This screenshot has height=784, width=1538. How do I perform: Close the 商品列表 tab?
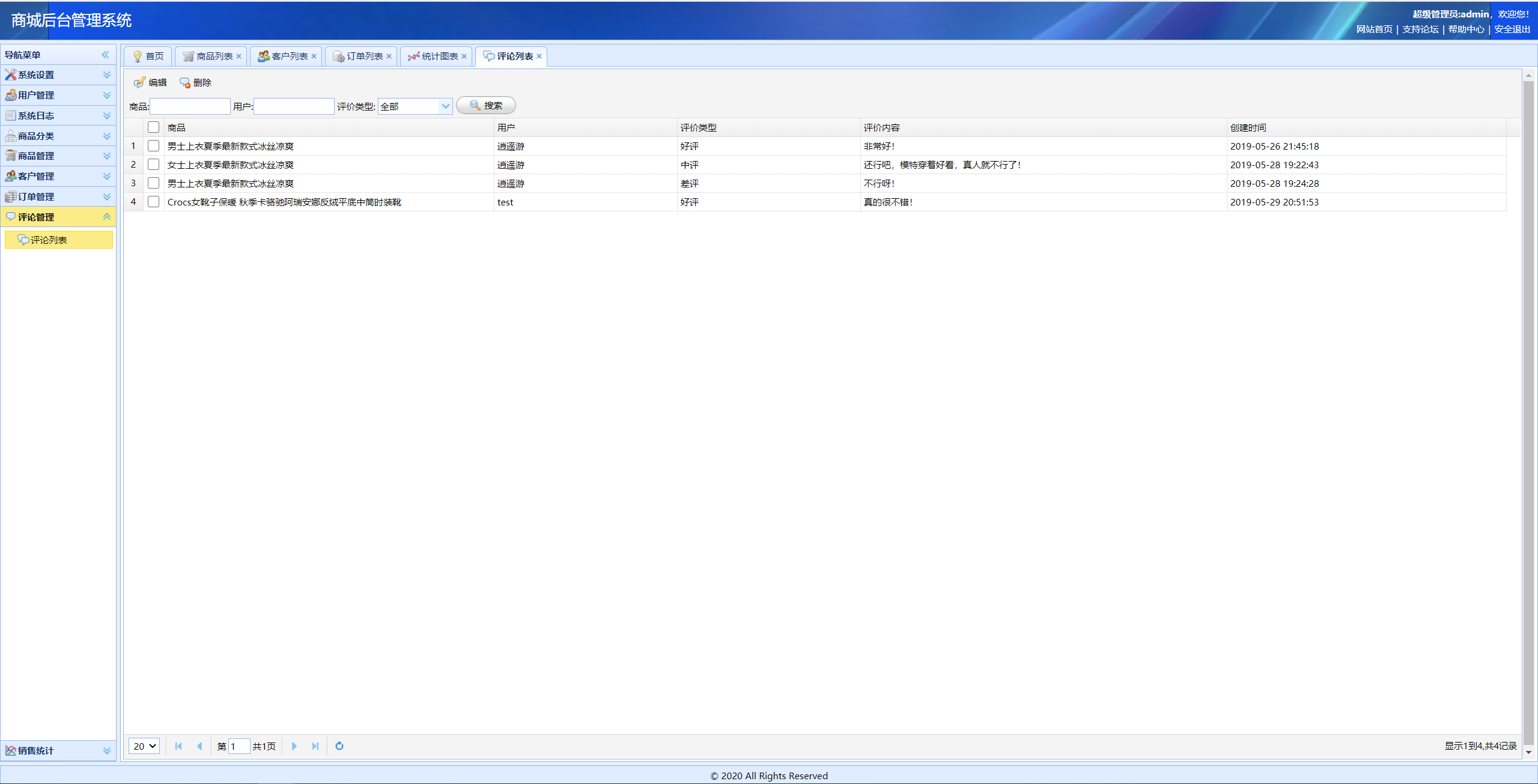pyautogui.click(x=239, y=56)
